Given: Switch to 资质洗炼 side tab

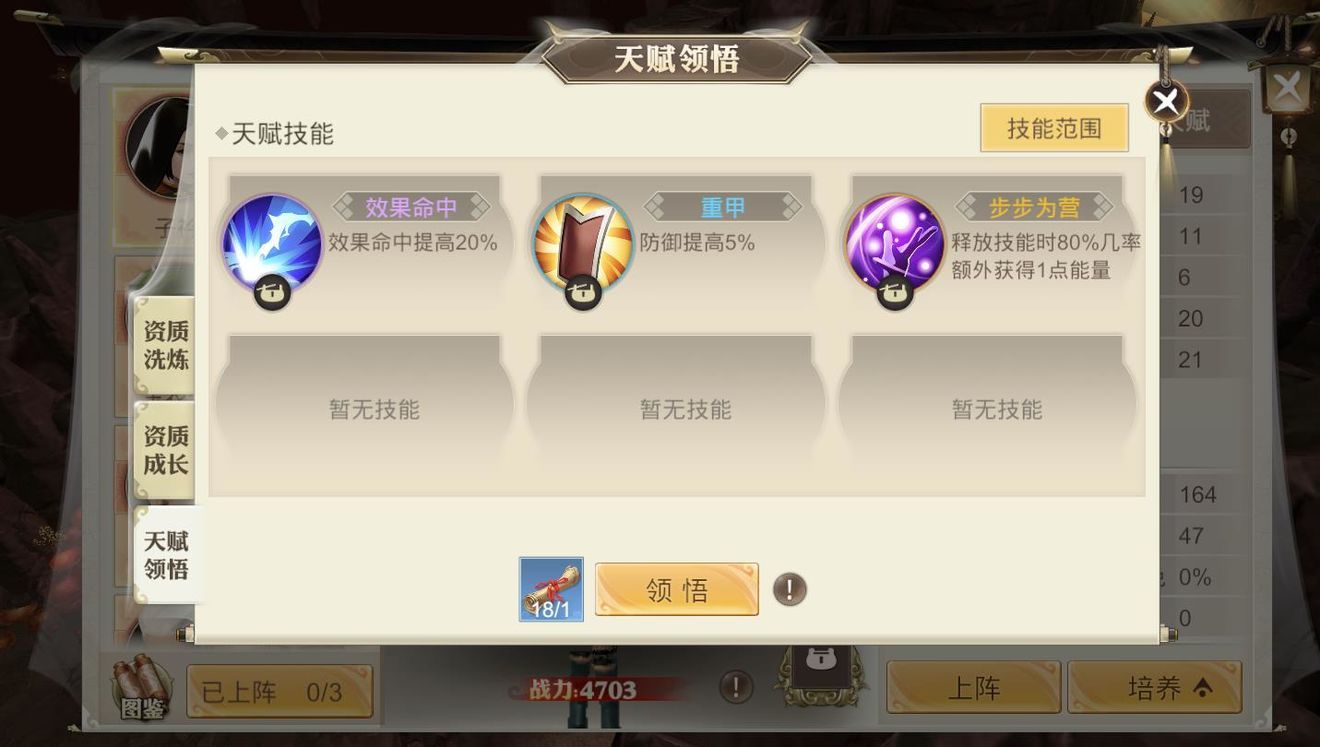Looking at the screenshot, I should [x=165, y=345].
